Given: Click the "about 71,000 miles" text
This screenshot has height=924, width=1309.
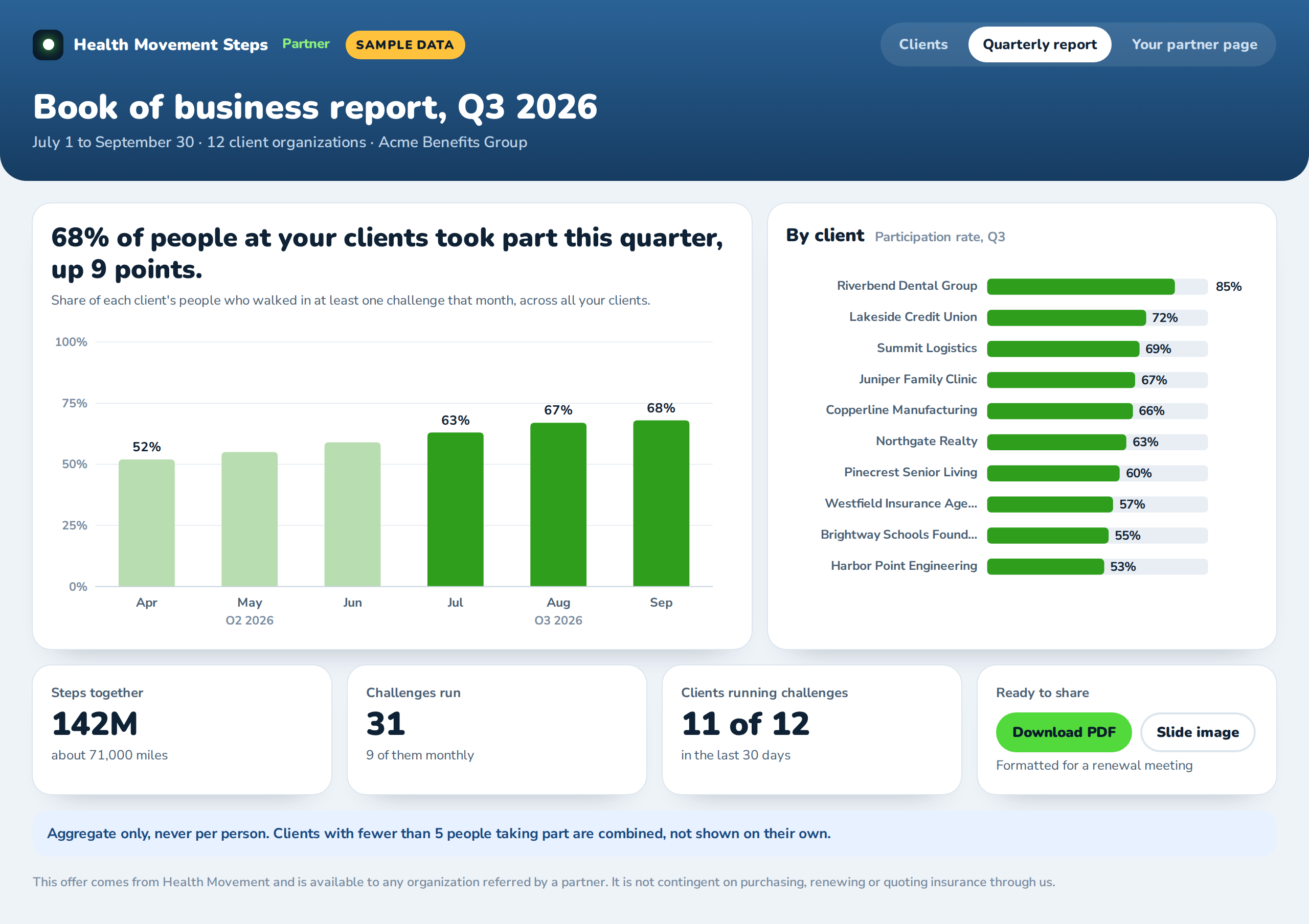Looking at the screenshot, I should (109, 755).
